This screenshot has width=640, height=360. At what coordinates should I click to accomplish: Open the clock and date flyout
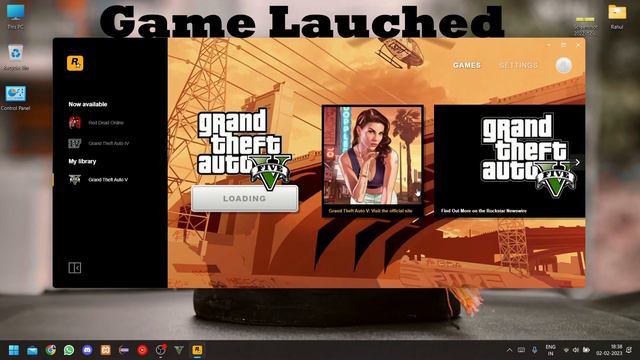click(609, 350)
